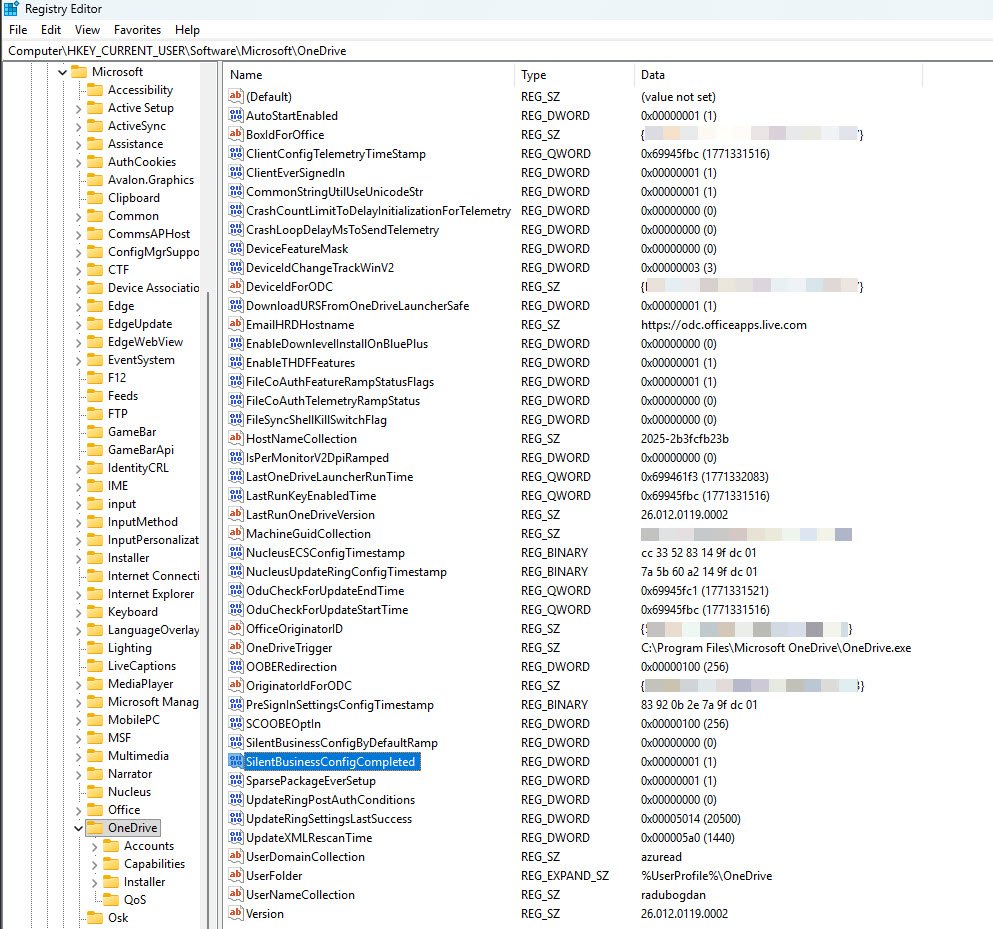
Task: Click the string icon next to EmailHRDHostname
Action: [237, 325]
